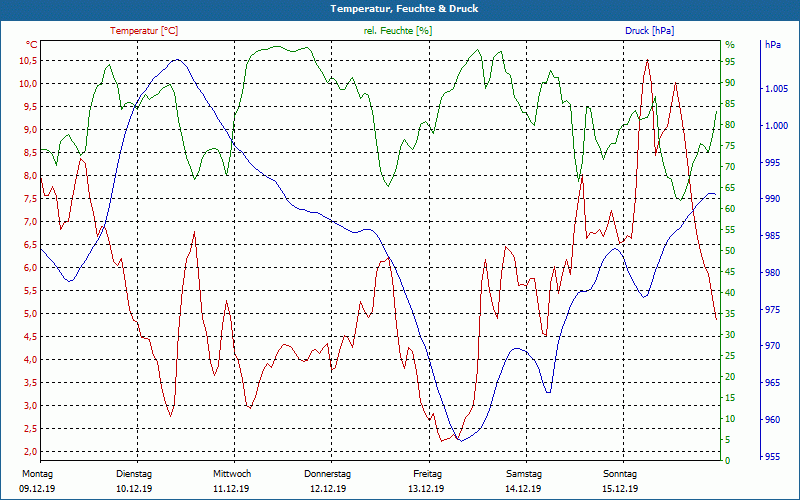Click '8,0' on the temperature axis
The image size is (800, 500).
tap(30, 176)
